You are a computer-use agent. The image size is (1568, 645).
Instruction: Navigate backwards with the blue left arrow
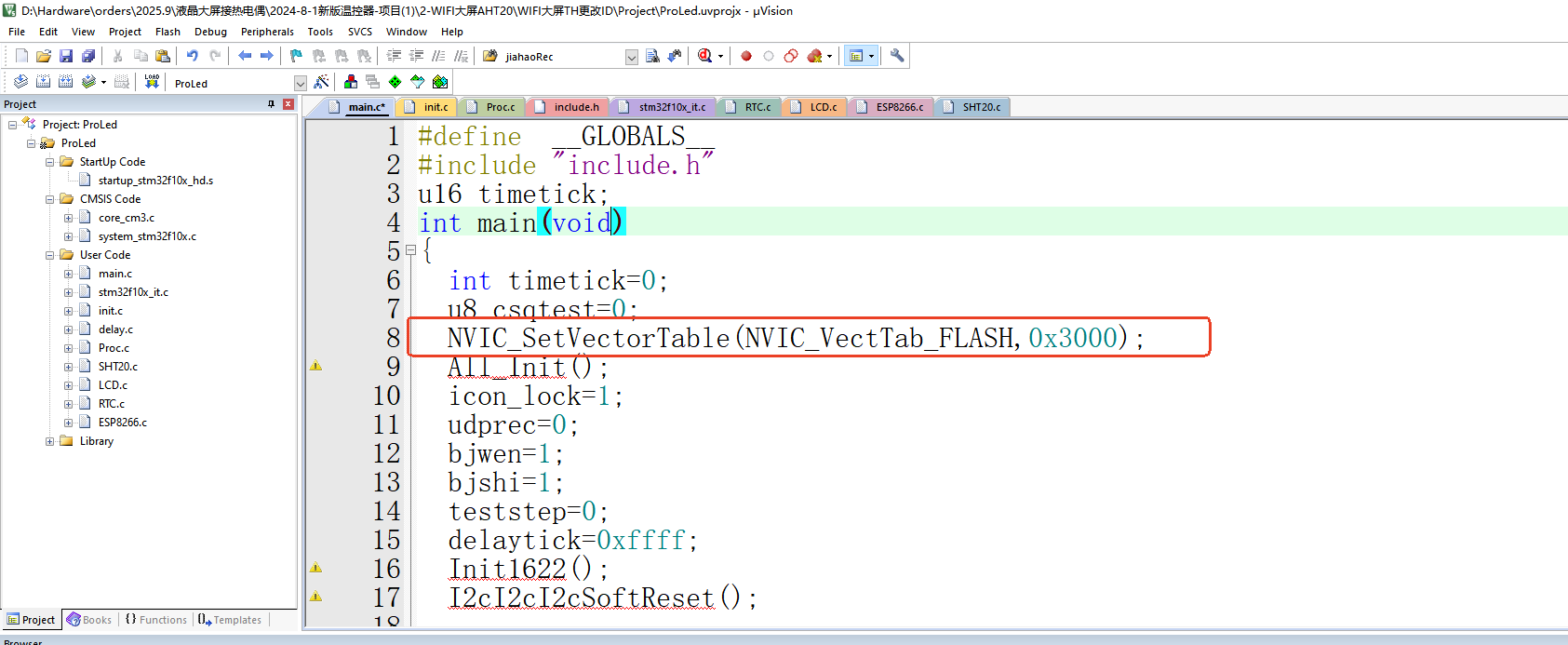point(245,56)
